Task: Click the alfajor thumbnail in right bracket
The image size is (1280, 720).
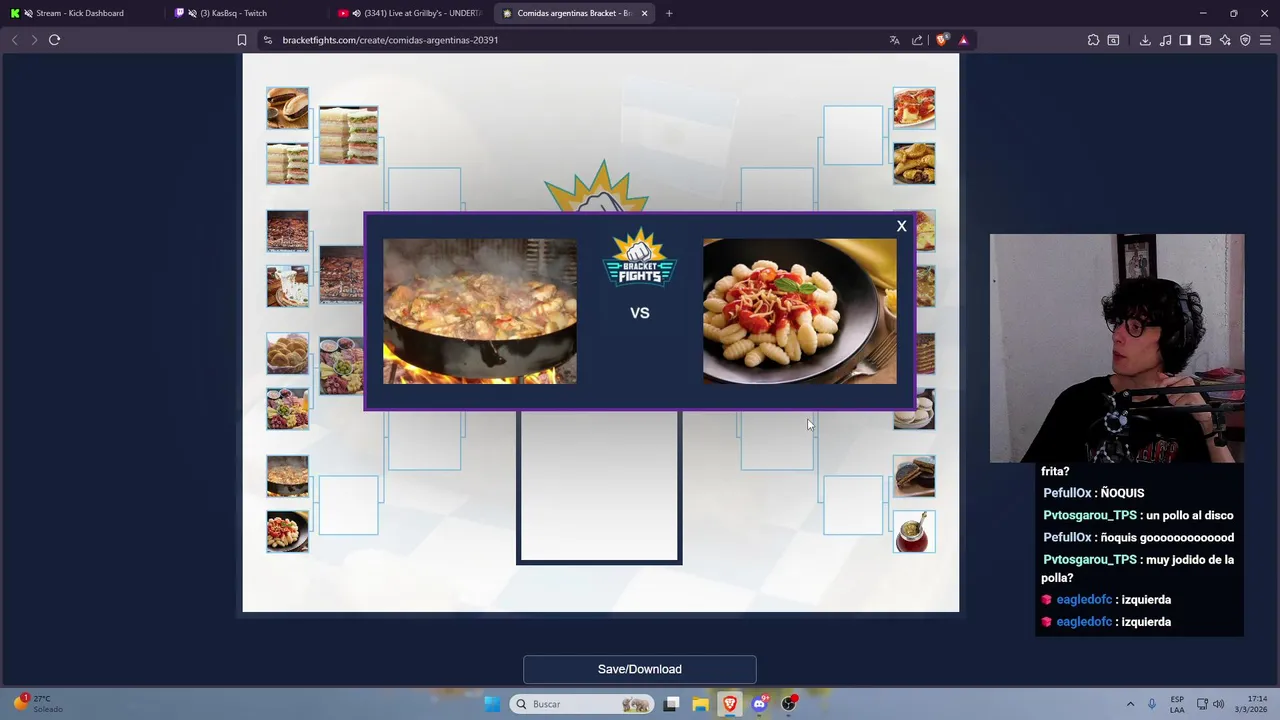Action: tap(914, 476)
